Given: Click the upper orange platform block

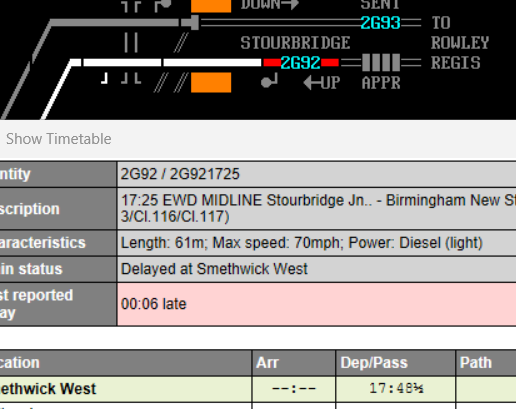Looking at the screenshot, I should (211, 6).
